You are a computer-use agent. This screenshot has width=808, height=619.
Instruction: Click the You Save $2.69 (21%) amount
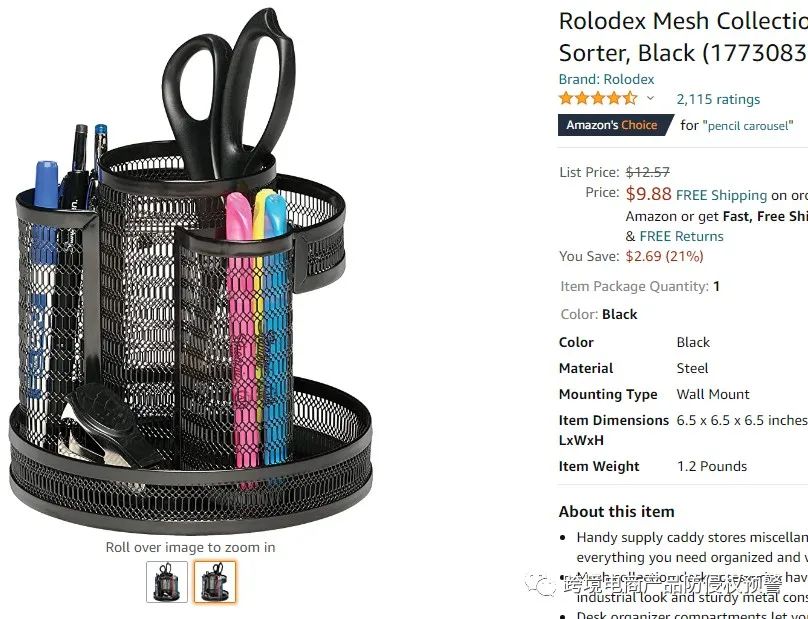tap(664, 256)
